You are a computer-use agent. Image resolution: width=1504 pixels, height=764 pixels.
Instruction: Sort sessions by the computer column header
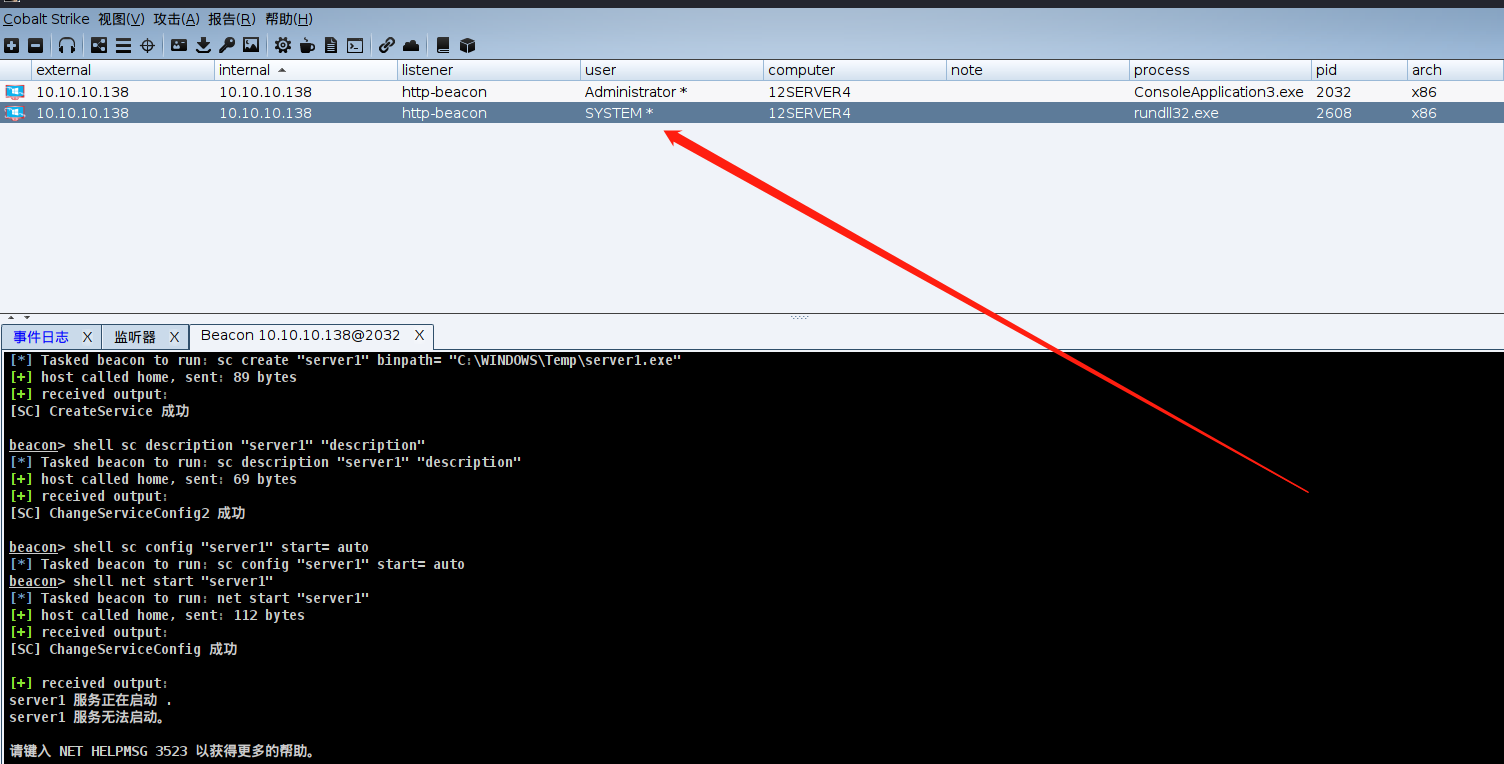tap(855, 70)
